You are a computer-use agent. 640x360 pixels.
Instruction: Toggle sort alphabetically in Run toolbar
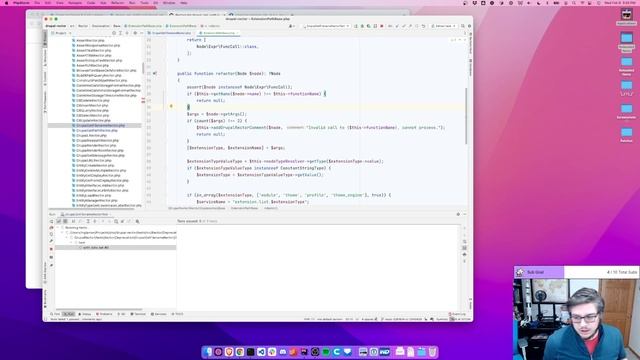point(73,221)
